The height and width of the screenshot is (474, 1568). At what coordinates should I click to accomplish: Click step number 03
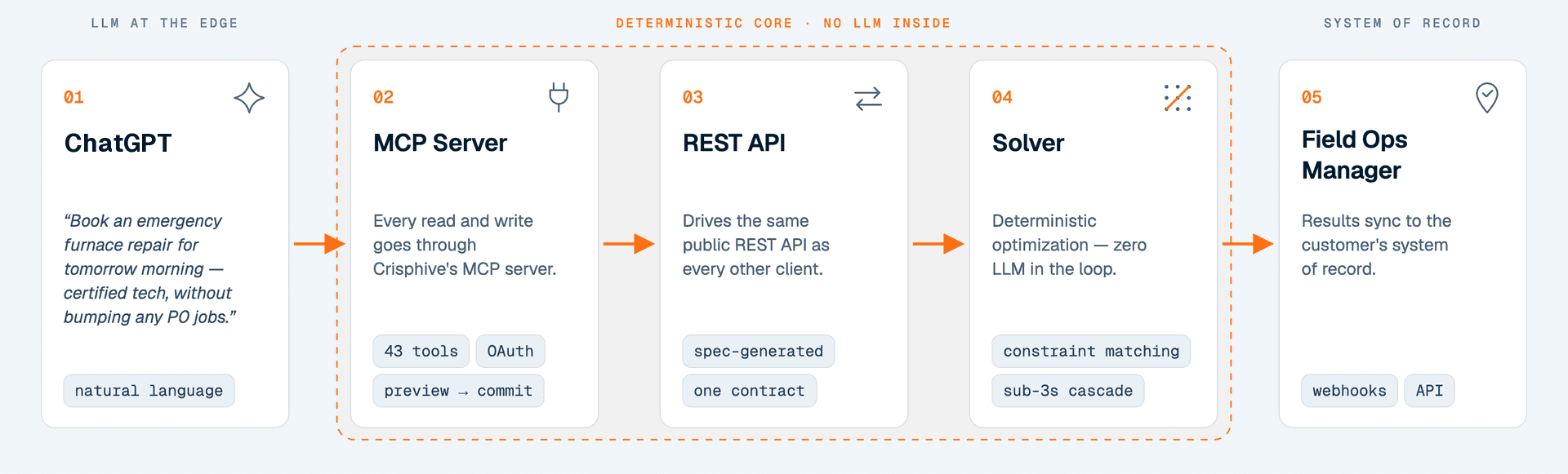coord(693,97)
